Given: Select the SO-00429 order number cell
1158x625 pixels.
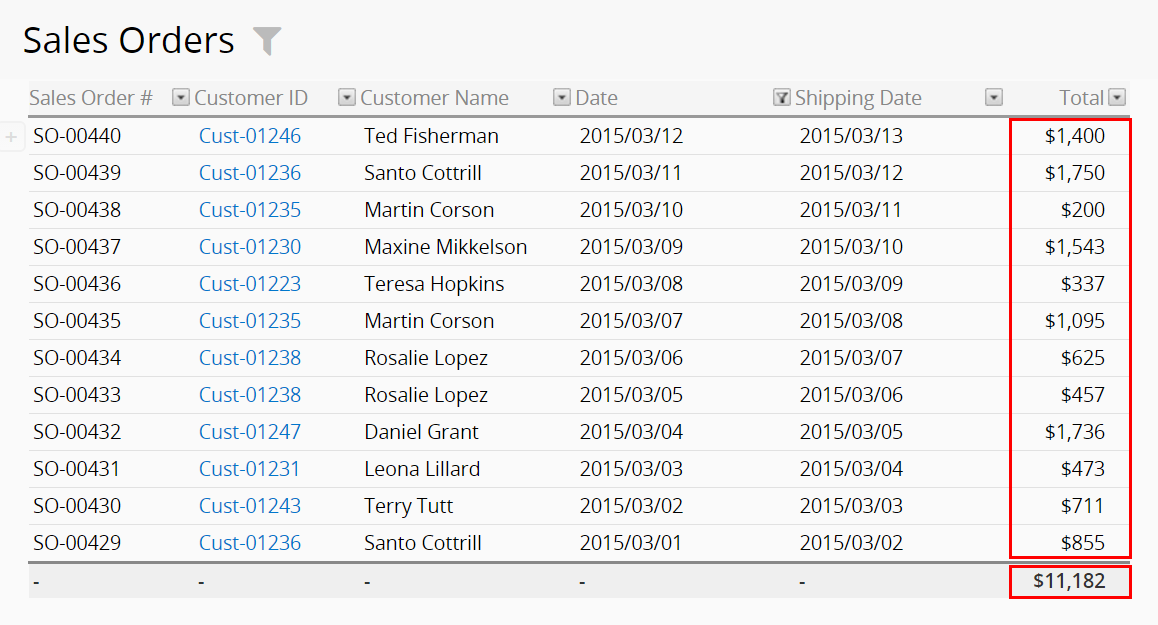Looking at the screenshot, I should [77, 543].
